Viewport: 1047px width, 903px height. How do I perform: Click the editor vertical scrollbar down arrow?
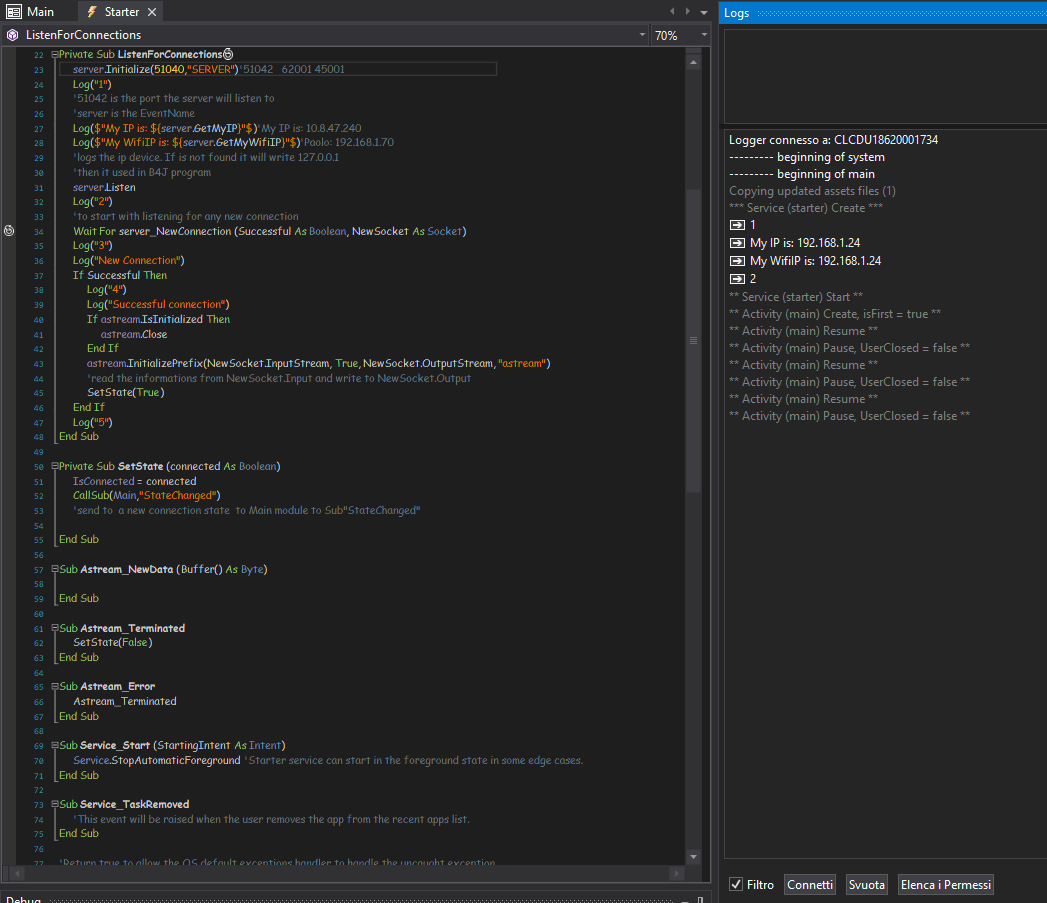tap(693, 856)
